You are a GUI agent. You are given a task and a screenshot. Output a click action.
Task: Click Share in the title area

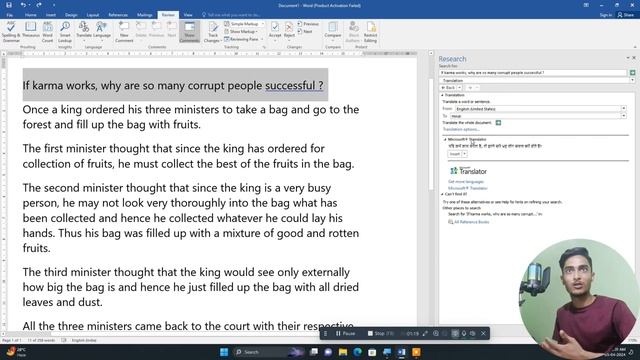626,15
